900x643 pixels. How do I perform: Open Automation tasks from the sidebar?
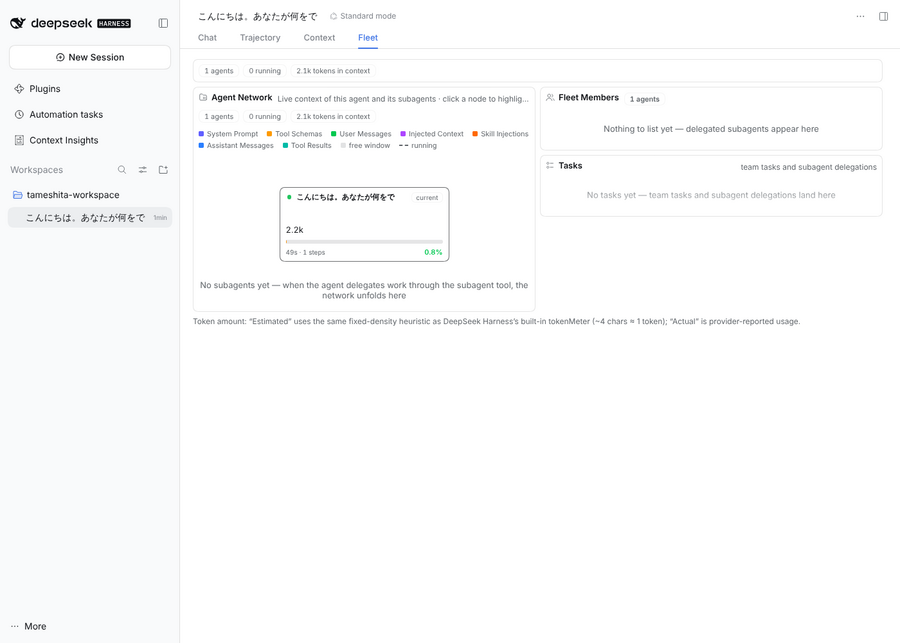pos(66,114)
